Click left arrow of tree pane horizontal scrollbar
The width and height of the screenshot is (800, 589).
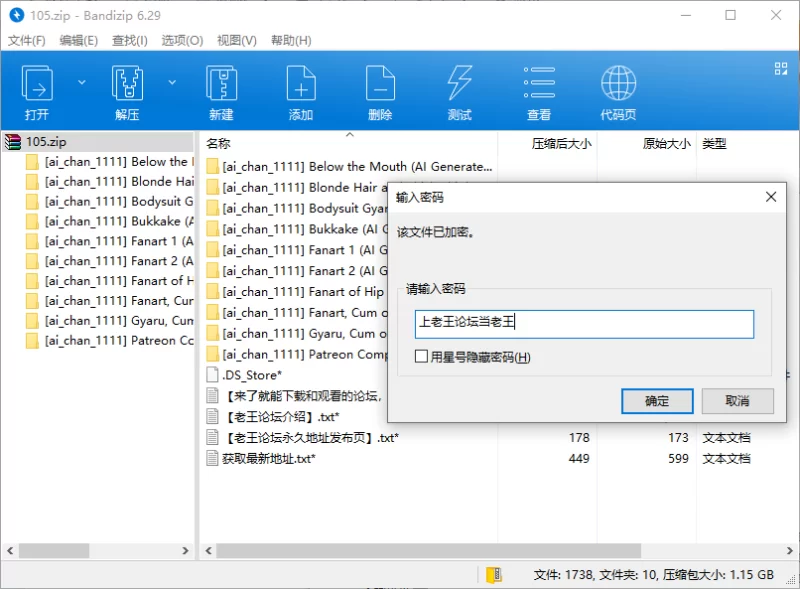pos(10,551)
